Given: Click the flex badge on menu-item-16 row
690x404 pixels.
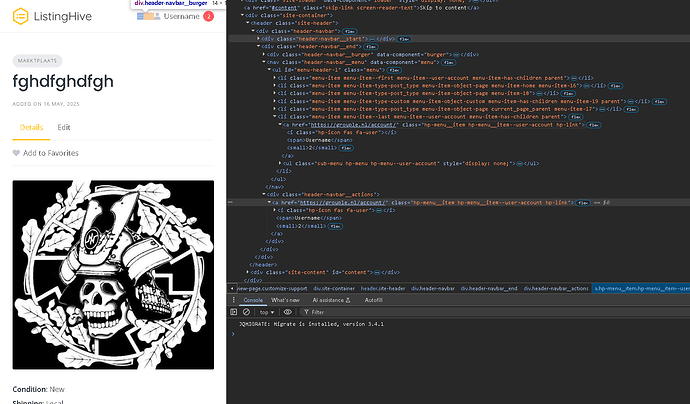Looking at the screenshot, I should point(615,86).
